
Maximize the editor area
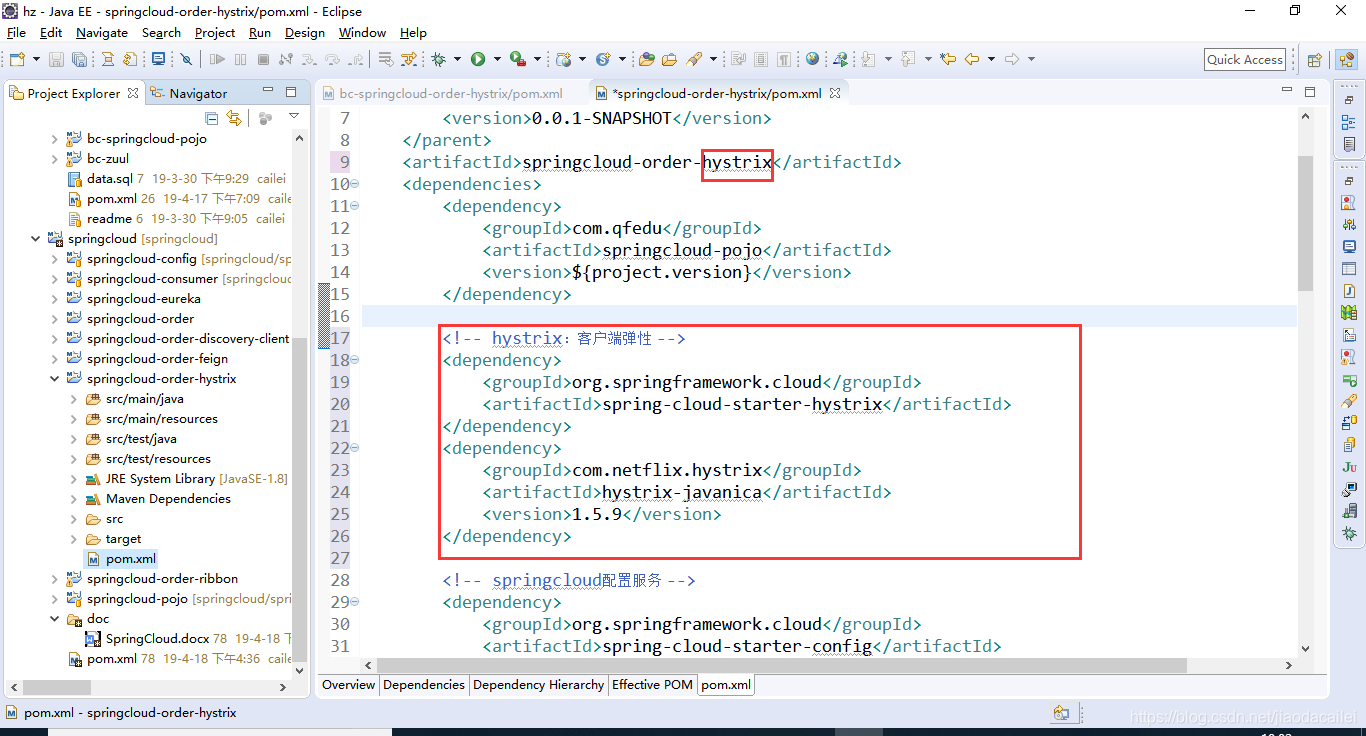point(1311,91)
